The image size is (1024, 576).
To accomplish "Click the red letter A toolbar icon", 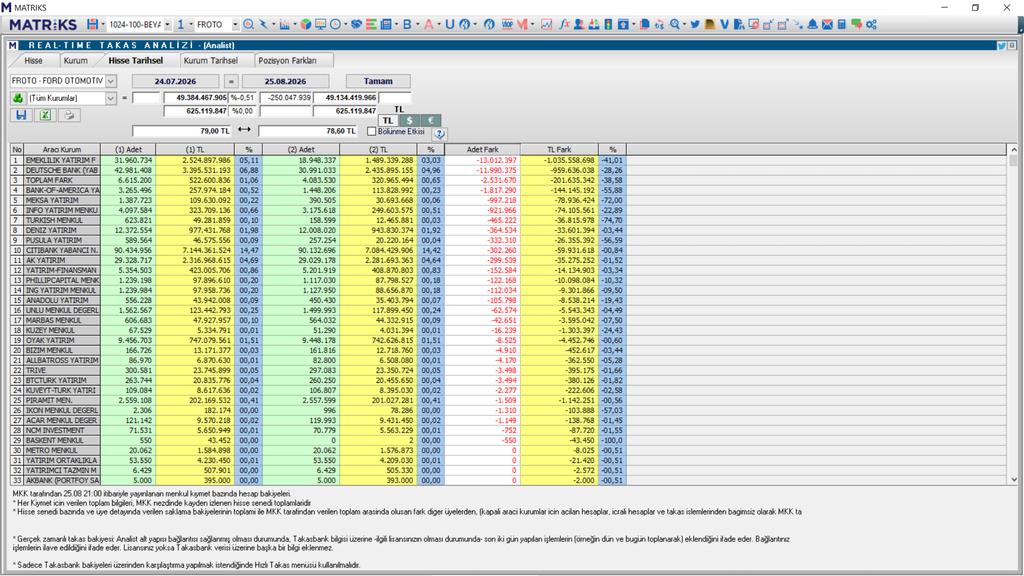I will [428, 24].
